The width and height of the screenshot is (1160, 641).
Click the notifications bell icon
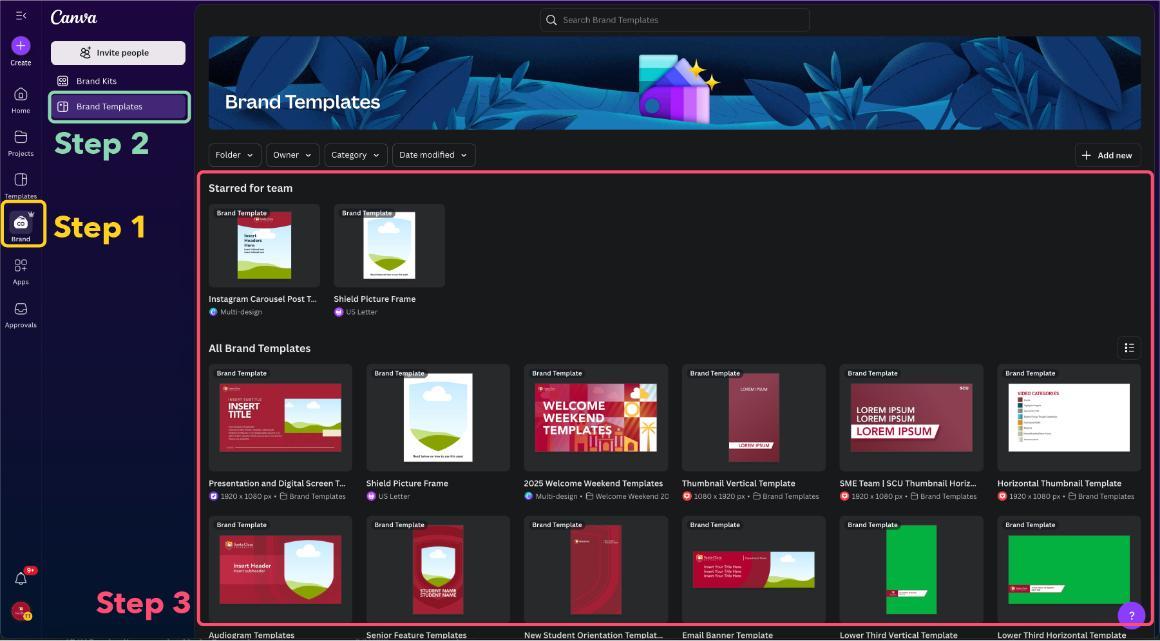pyautogui.click(x=20, y=578)
